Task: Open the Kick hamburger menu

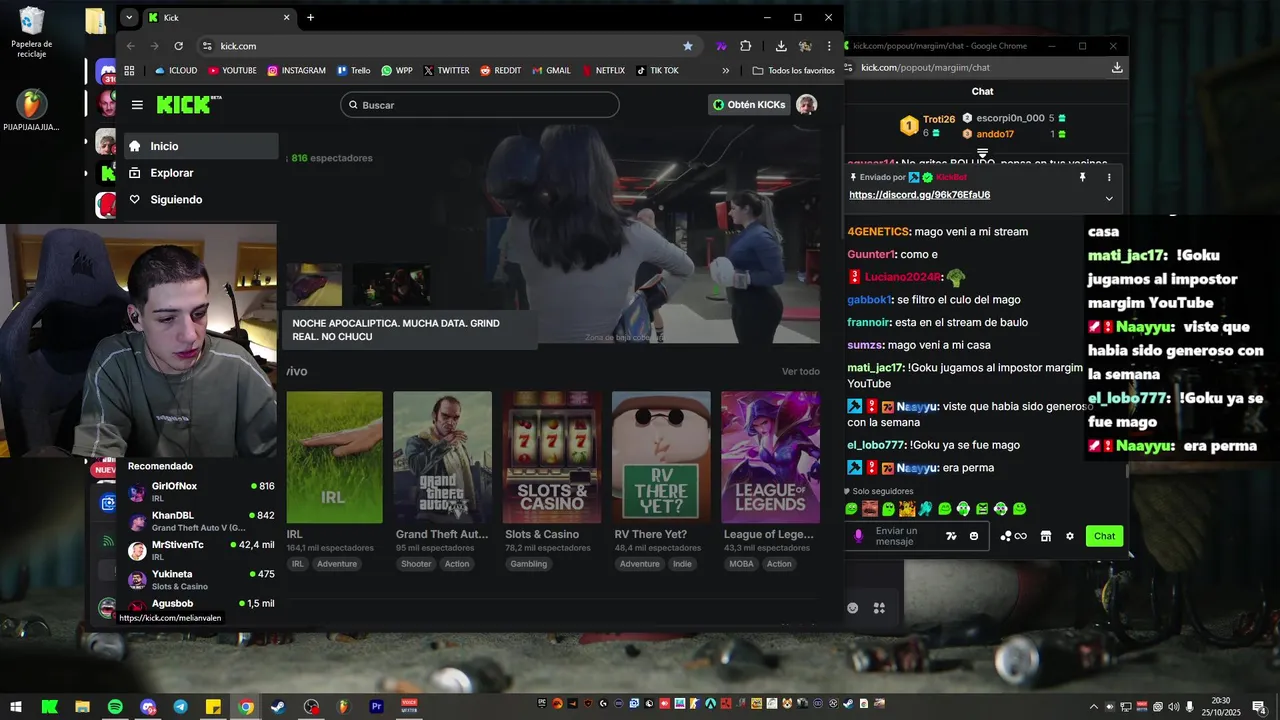Action: [x=137, y=105]
